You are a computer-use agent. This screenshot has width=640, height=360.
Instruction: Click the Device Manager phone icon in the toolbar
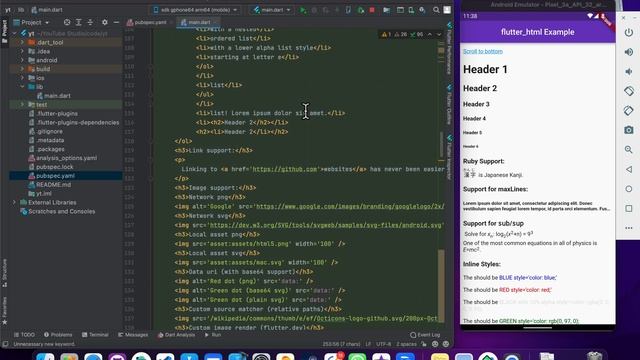(411, 10)
